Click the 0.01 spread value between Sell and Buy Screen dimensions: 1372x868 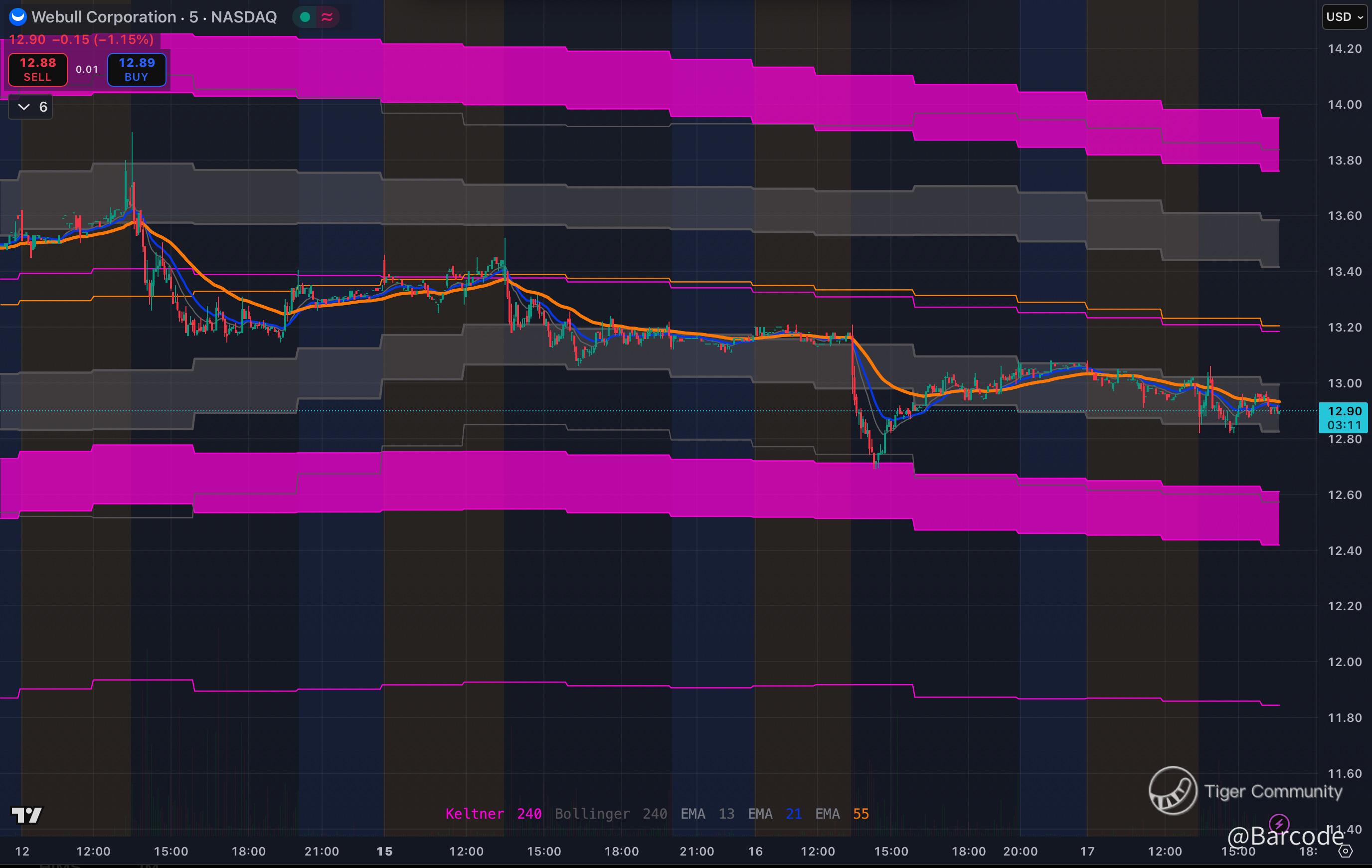[x=87, y=69]
